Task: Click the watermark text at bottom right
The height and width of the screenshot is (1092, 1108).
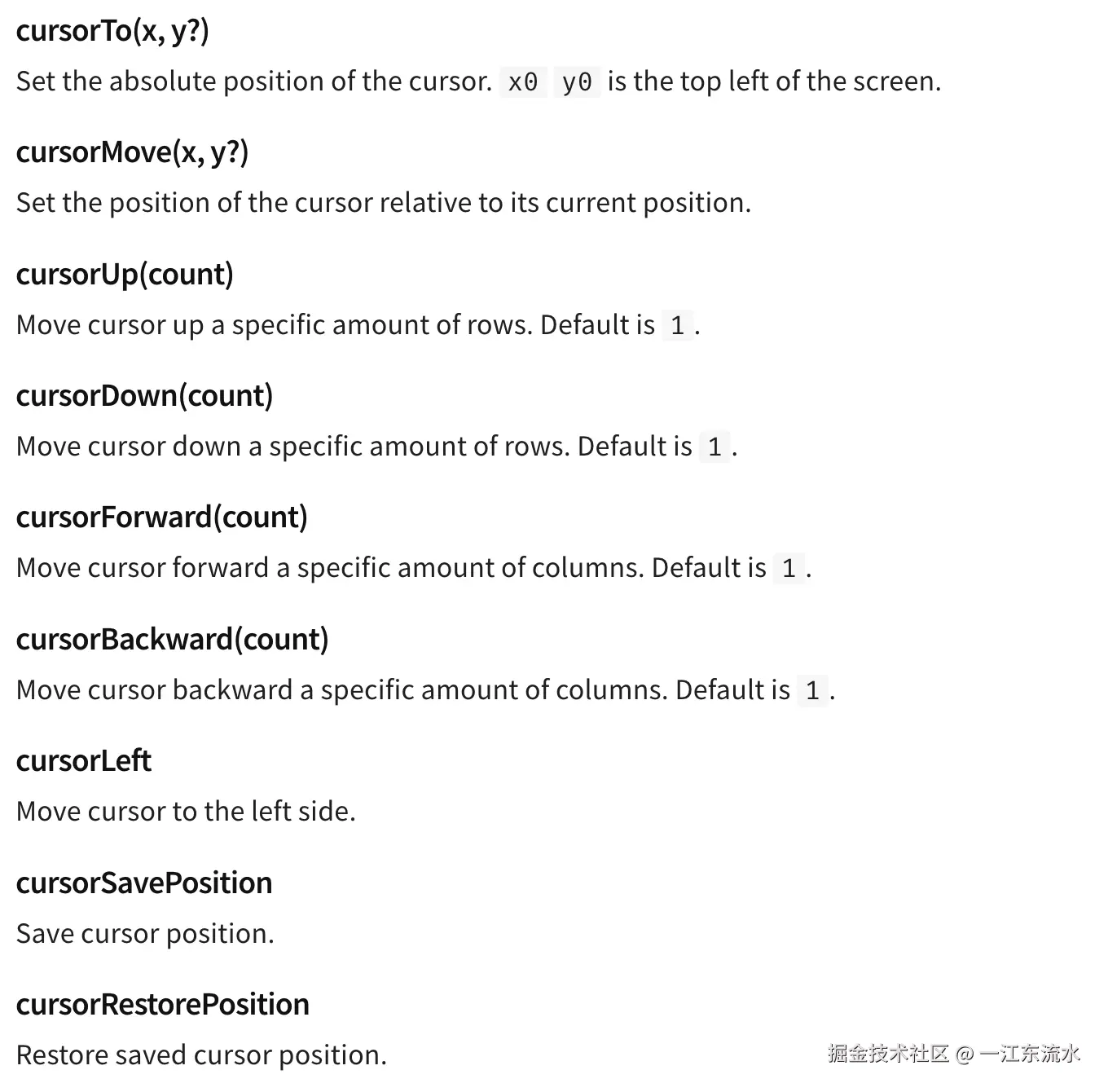Action: click(x=953, y=1054)
